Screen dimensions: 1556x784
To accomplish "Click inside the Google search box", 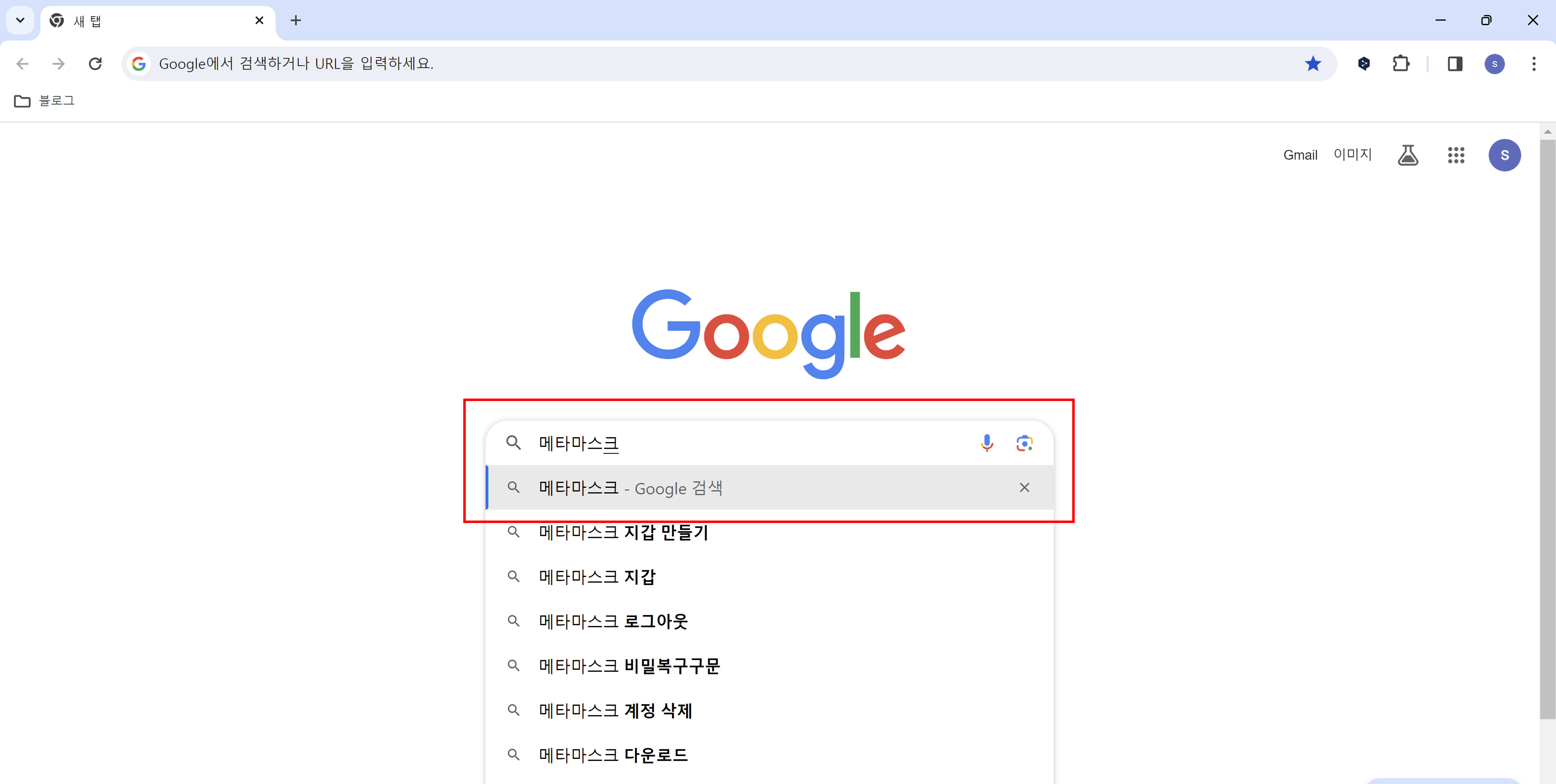I will tap(695, 443).
